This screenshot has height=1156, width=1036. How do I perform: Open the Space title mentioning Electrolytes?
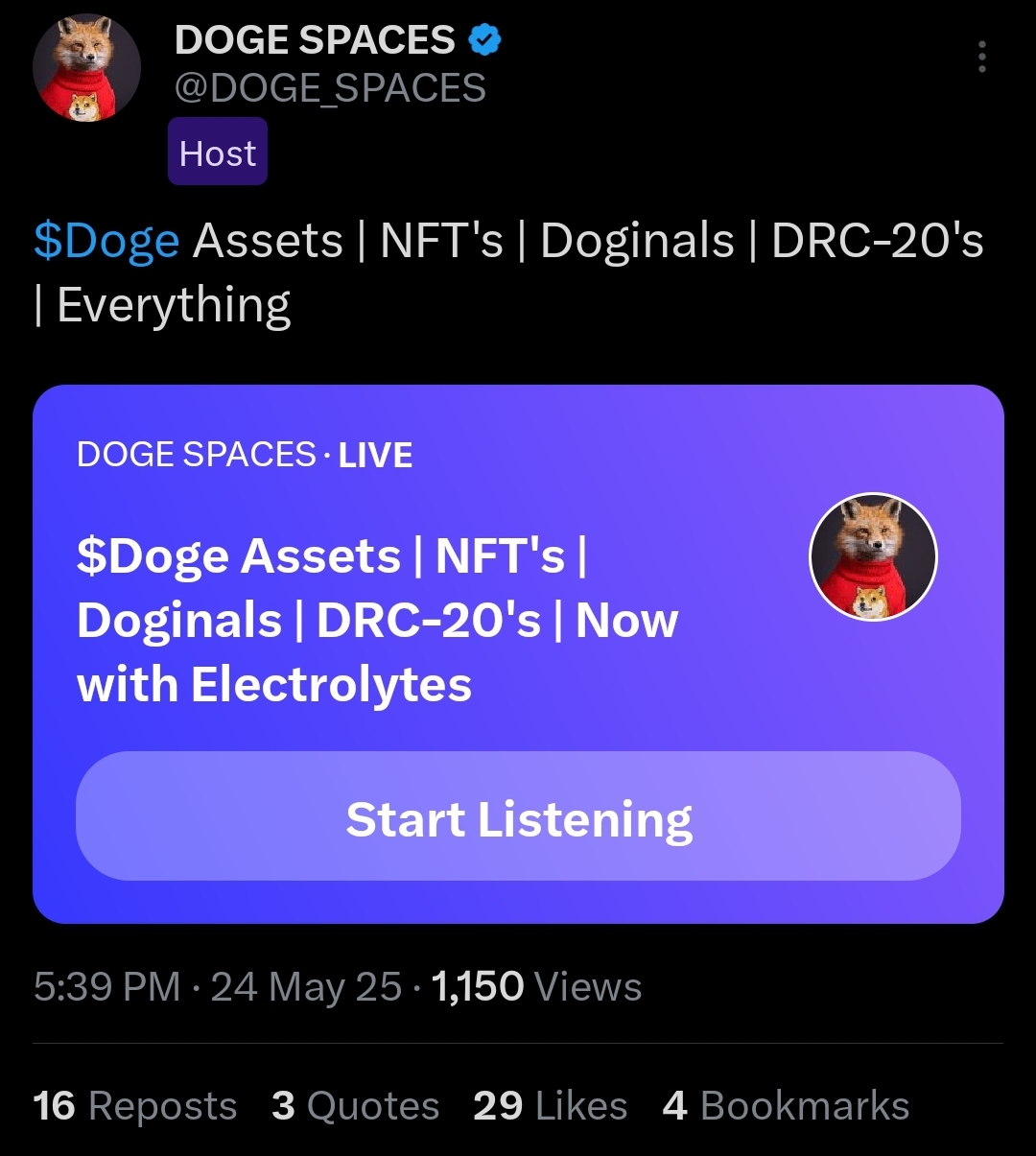377,620
